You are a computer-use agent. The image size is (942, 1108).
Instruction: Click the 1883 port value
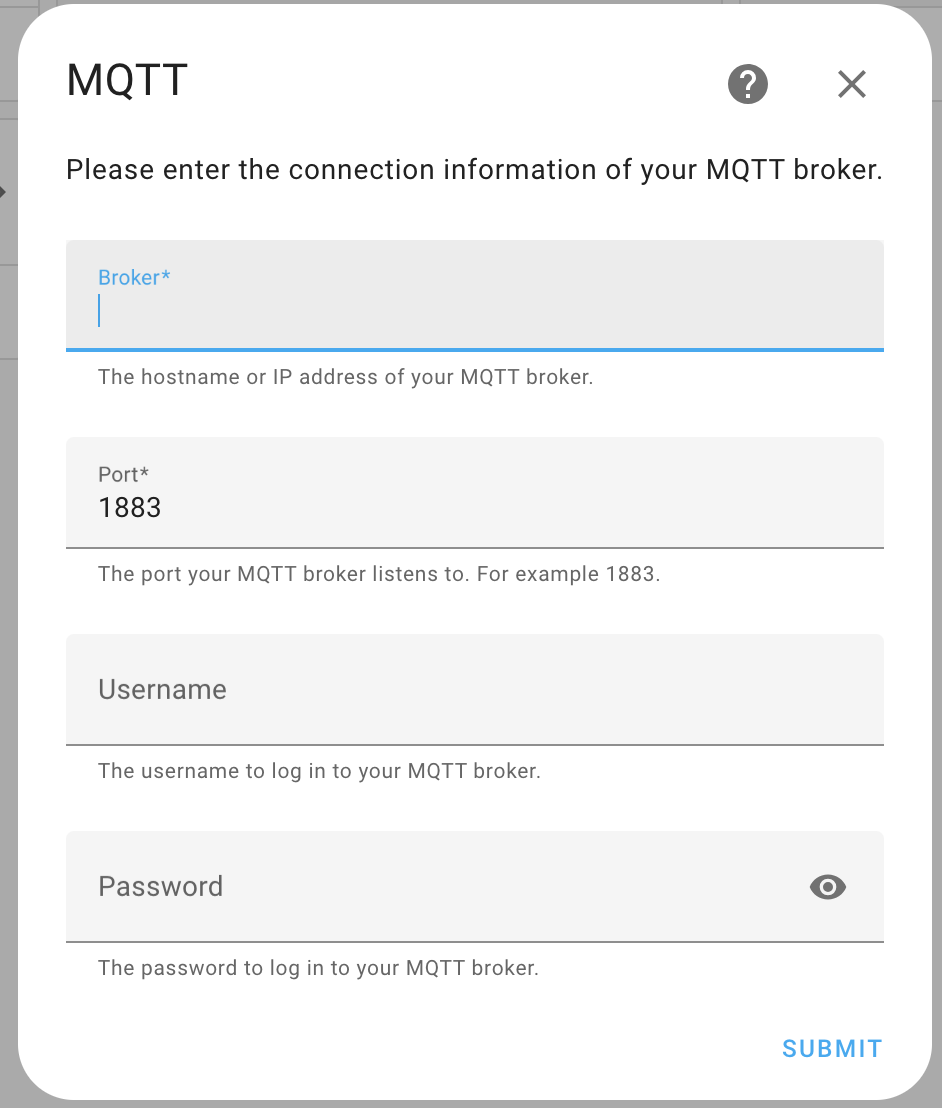(x=130, y=507)
